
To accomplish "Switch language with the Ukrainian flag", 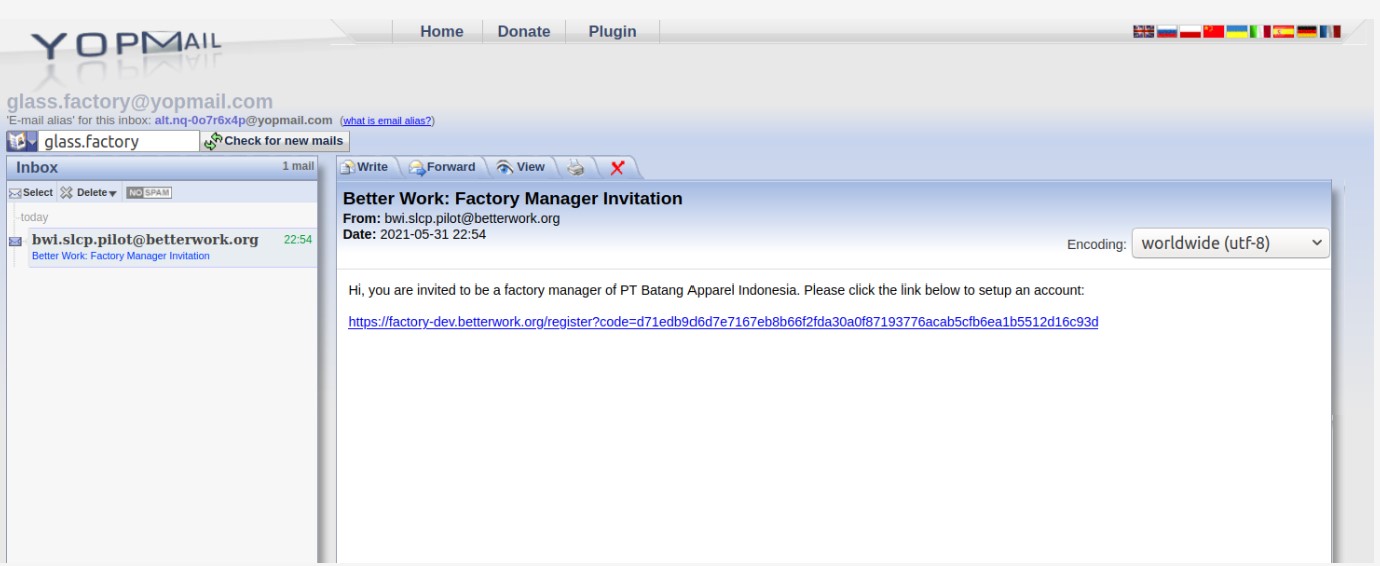I will tap(1237, 31).
